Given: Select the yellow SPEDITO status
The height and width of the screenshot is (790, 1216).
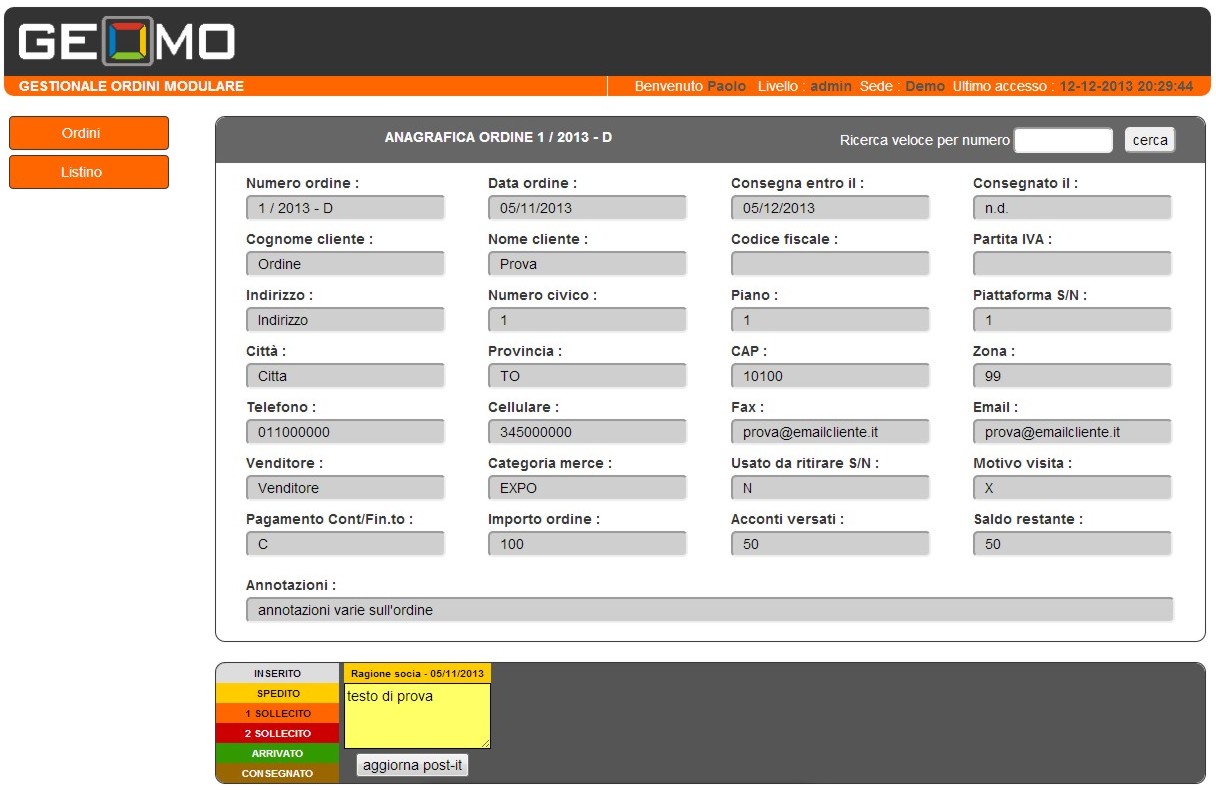Looking at the screenshot, I should coord(277,693).
